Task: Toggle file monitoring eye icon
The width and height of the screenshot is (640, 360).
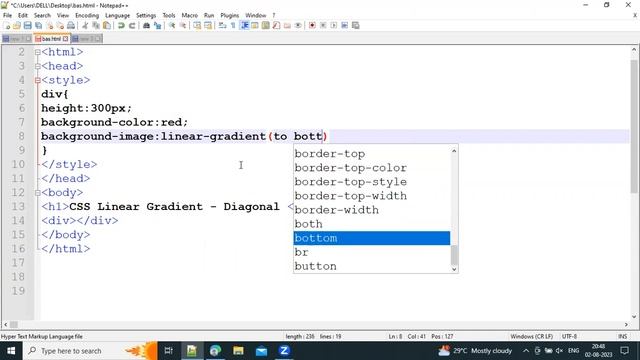Action: click(298, 25)
